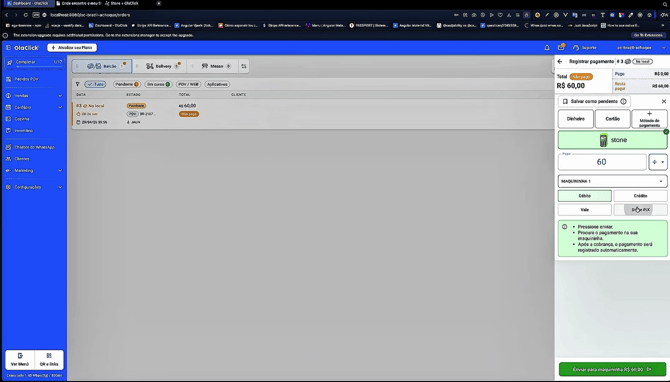Click the Pendente status badge on order #3
Viewport: 670px width, 382px height.
click(136, 106)
